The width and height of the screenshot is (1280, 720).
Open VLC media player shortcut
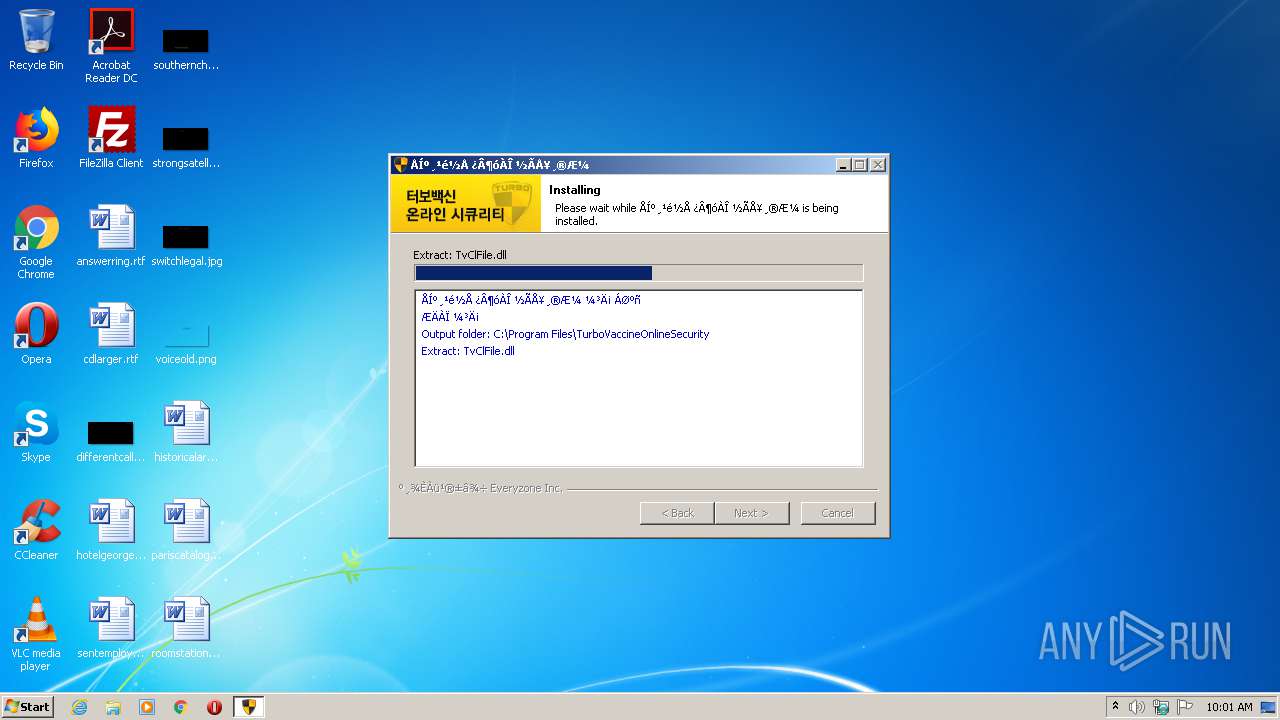pos(36,634)
